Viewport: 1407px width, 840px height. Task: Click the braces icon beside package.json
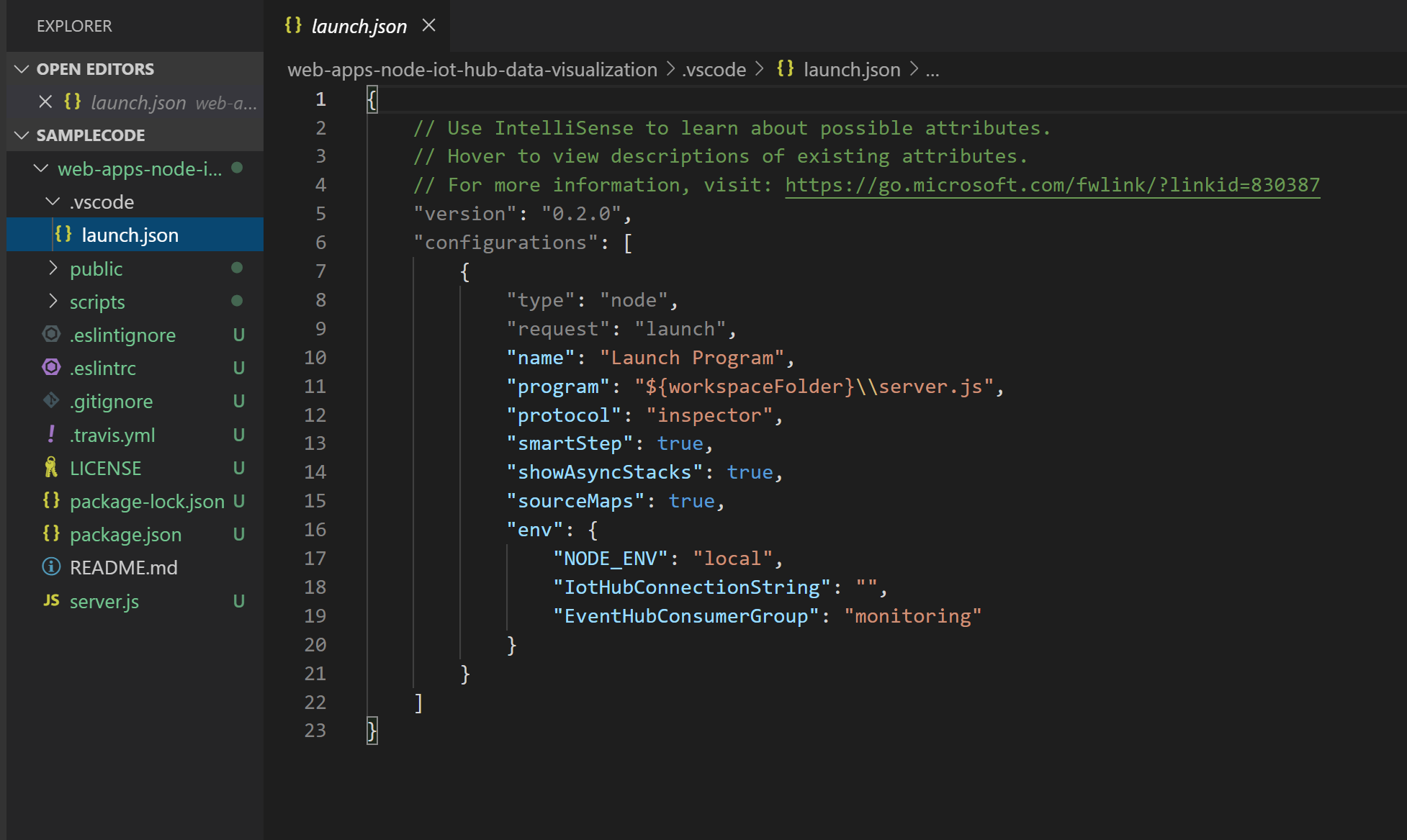50,534
